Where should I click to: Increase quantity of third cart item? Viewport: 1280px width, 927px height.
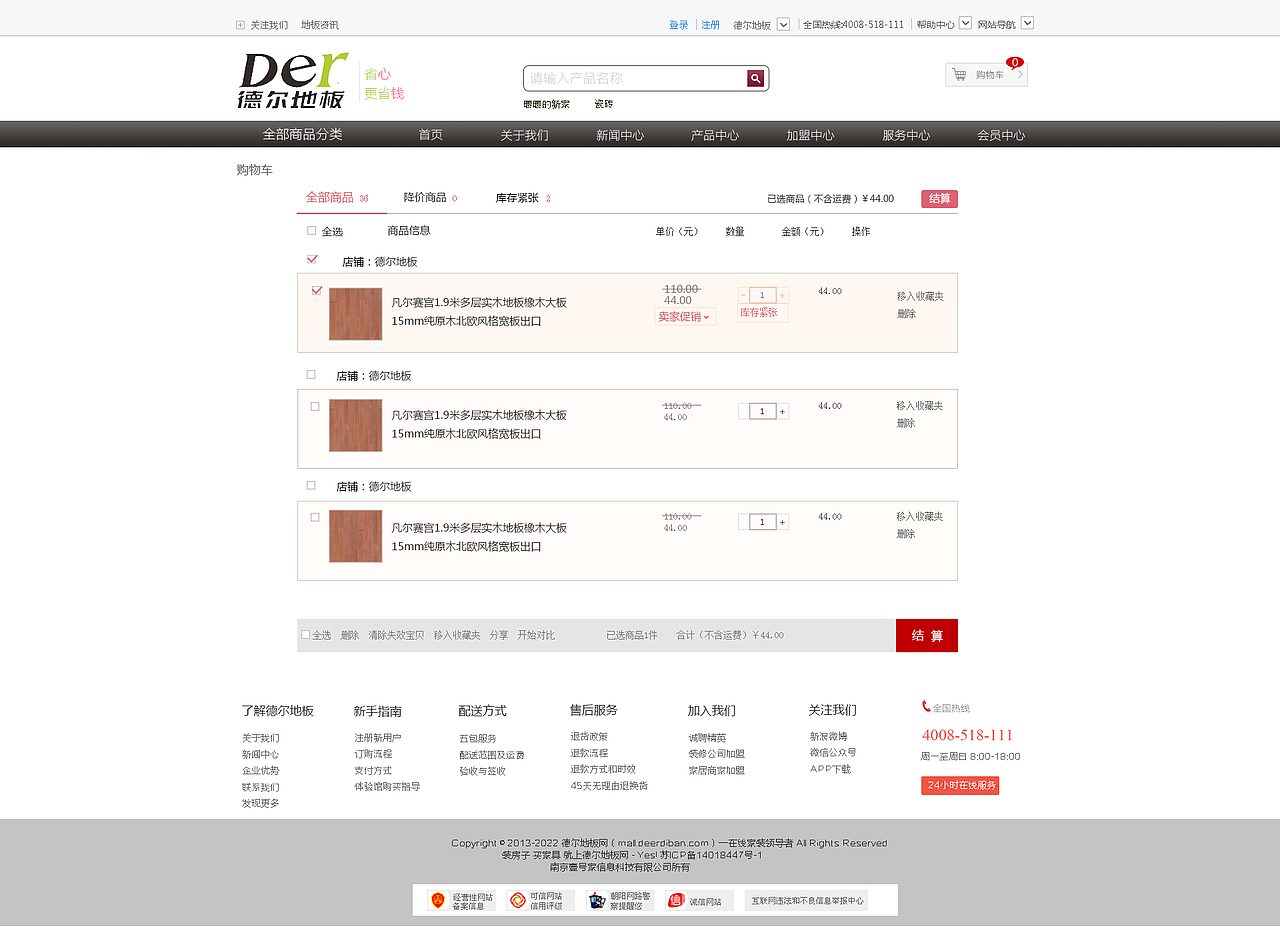[783, 522]
